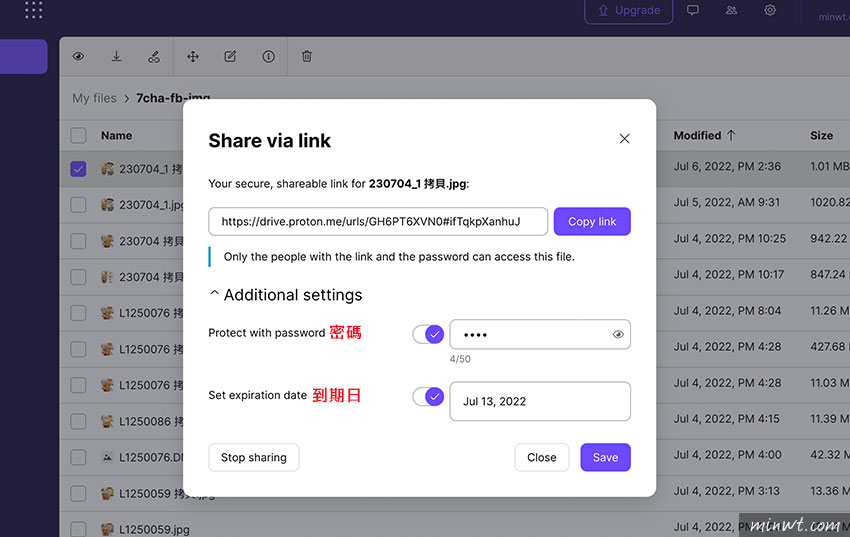This screenshot has height=537, width=850.
Task: Click the preview eye icon in toolbar
Action: 78,57
